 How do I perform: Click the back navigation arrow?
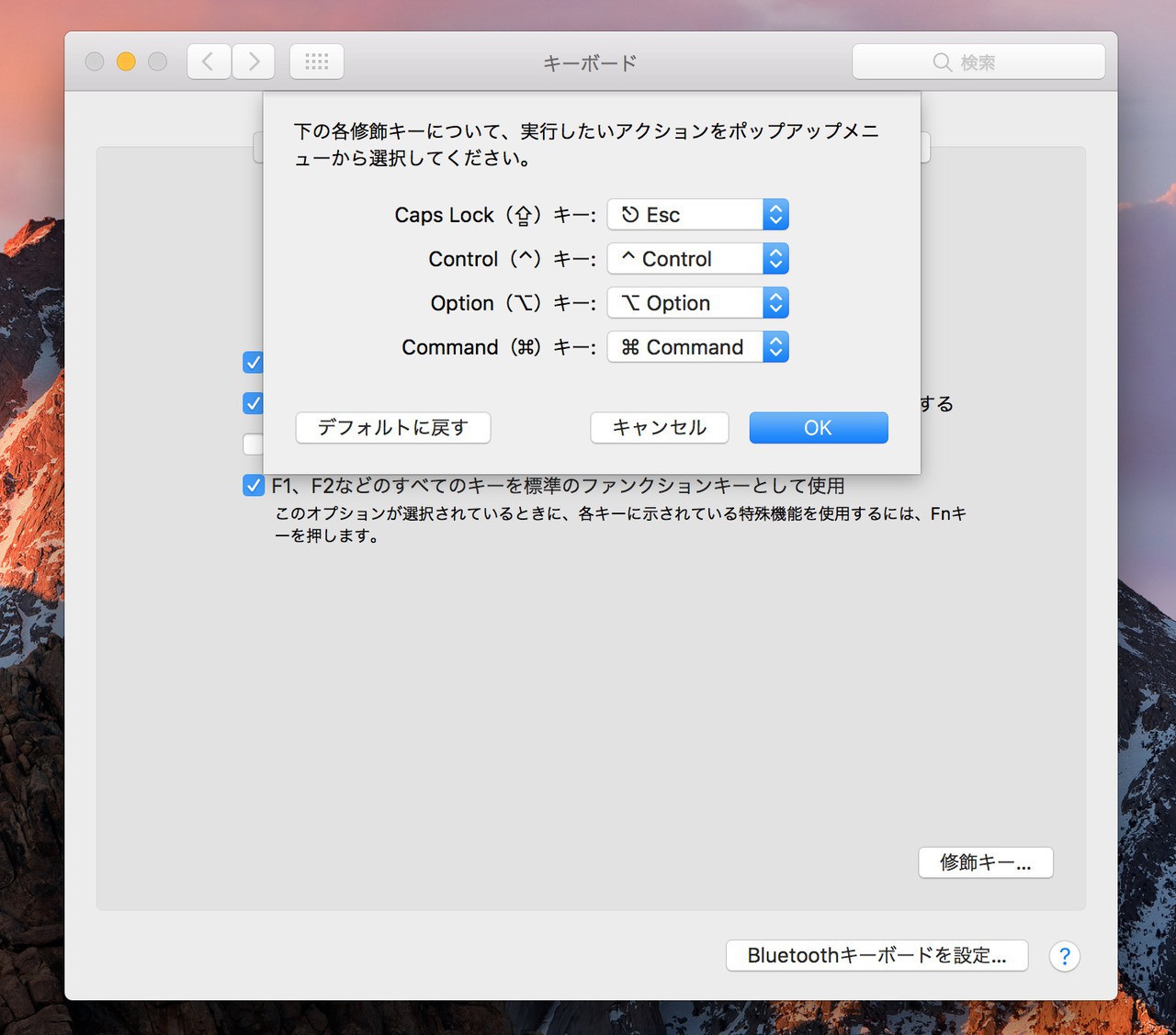209,62
